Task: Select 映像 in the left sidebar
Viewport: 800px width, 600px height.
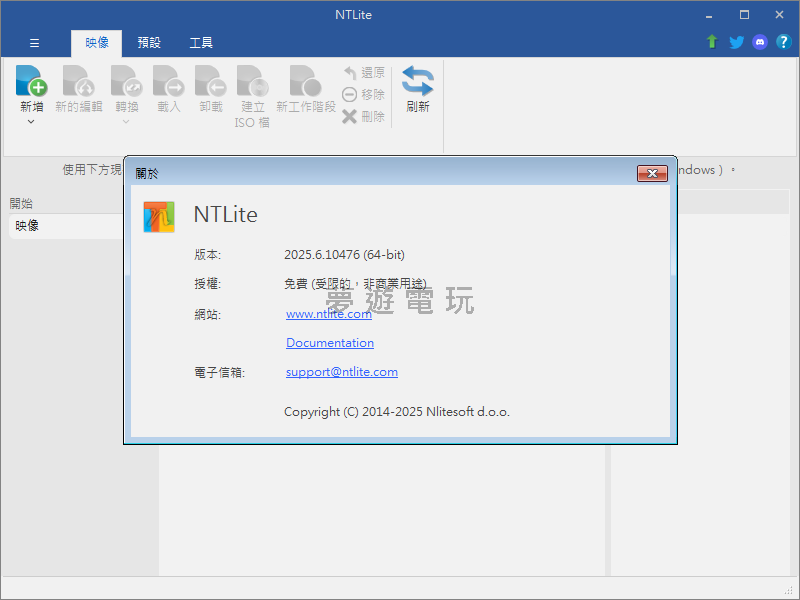Action: 66,226
